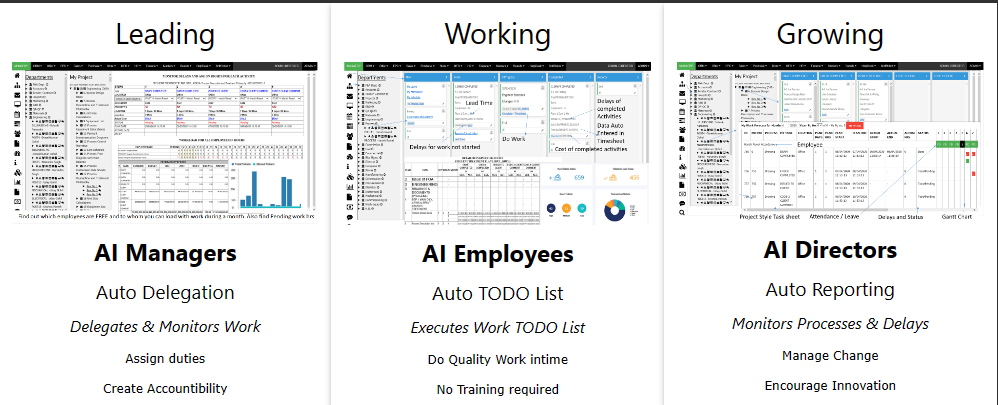This screenshot has width=998, height=405.
Task: Open mail envelope icon in Leading screenshot sidebar
Action: [x=17, y=95]
